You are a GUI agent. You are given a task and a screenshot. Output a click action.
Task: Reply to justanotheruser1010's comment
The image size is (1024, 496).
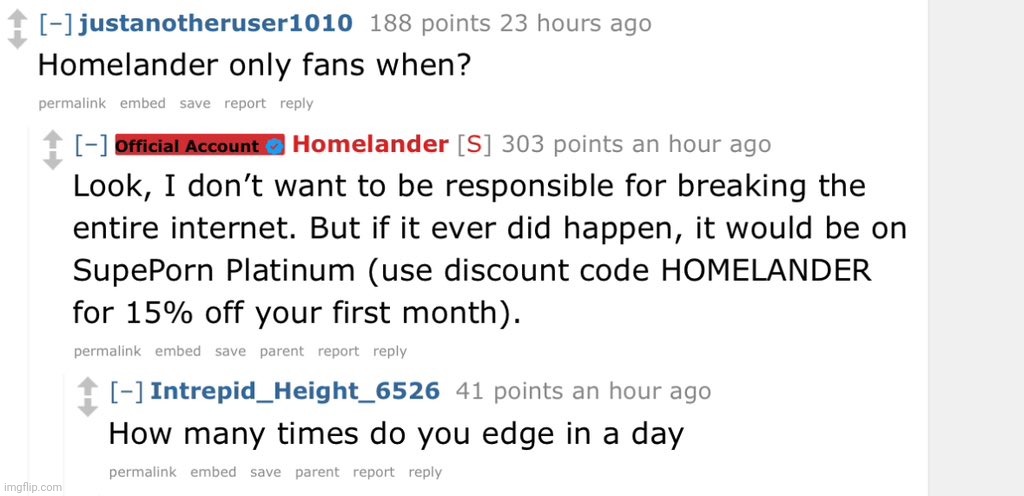pyautogui.click(x=296, y=103)
